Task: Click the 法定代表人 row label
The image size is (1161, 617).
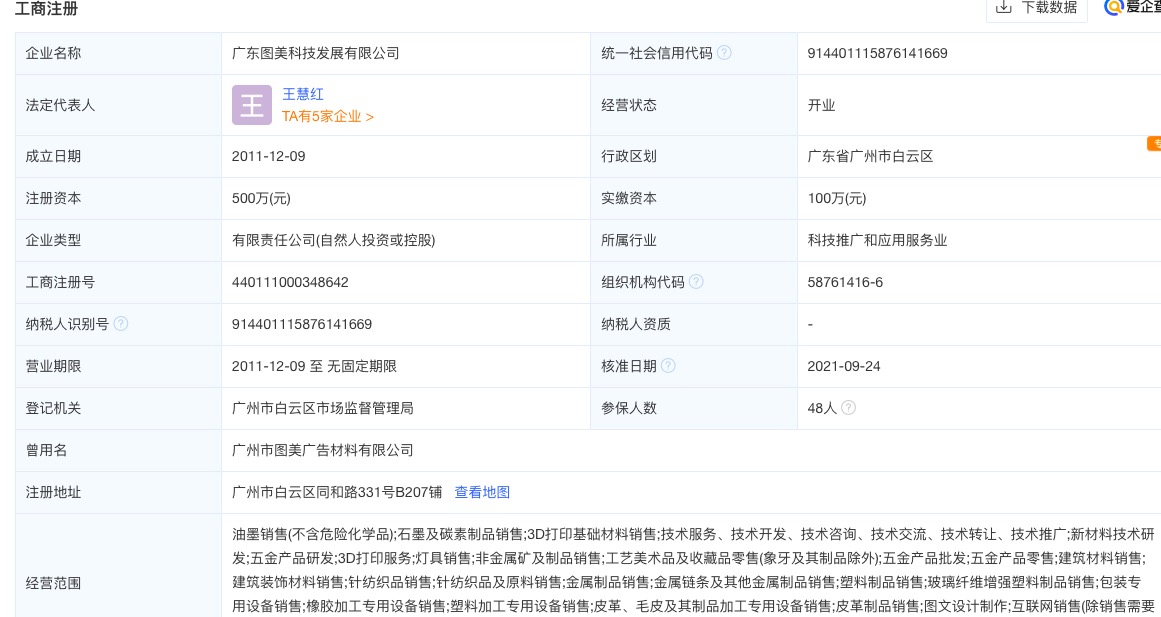Action: pos(61,105)
